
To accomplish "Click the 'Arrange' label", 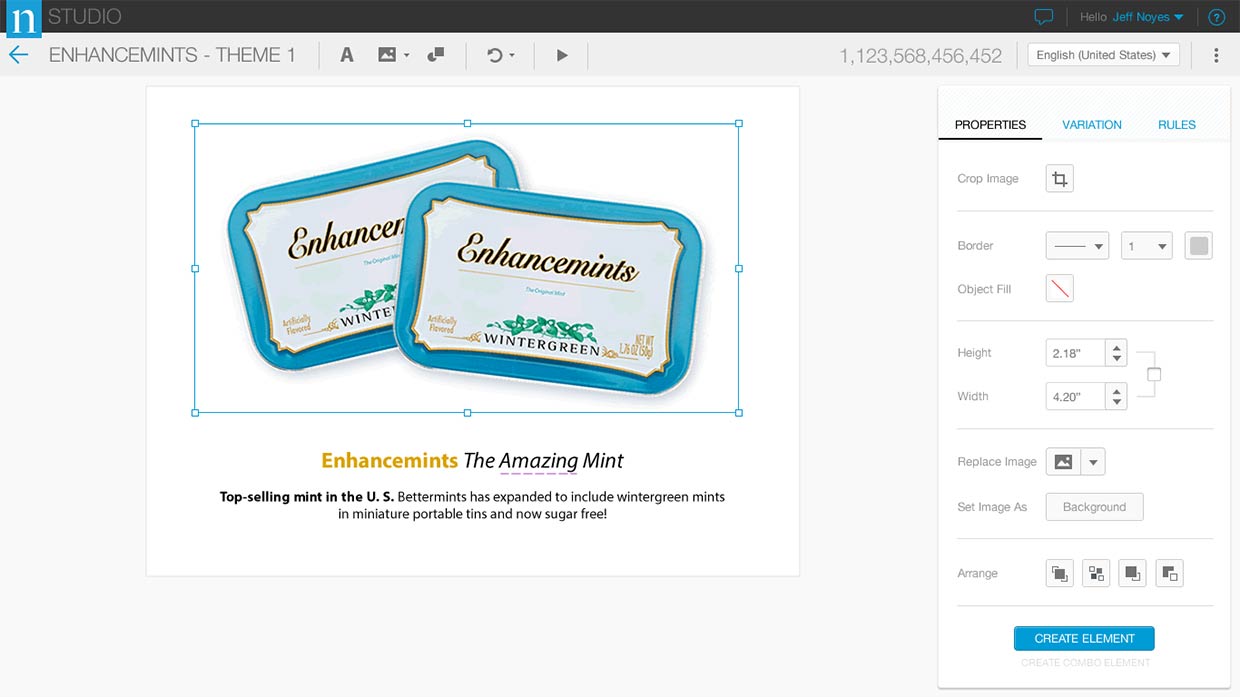I will point(977,574).
